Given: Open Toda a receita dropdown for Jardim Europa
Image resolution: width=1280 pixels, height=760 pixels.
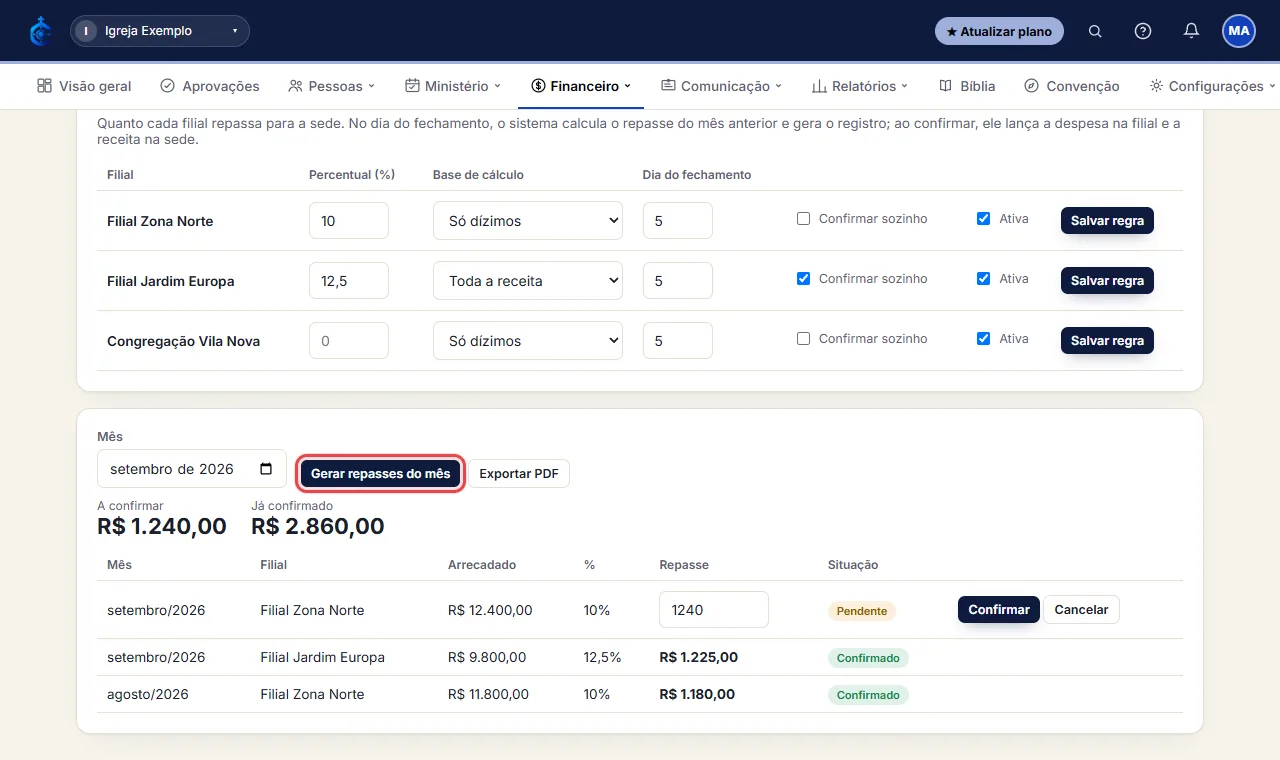Looking at the screenshot, I should (x=528, y=281).
